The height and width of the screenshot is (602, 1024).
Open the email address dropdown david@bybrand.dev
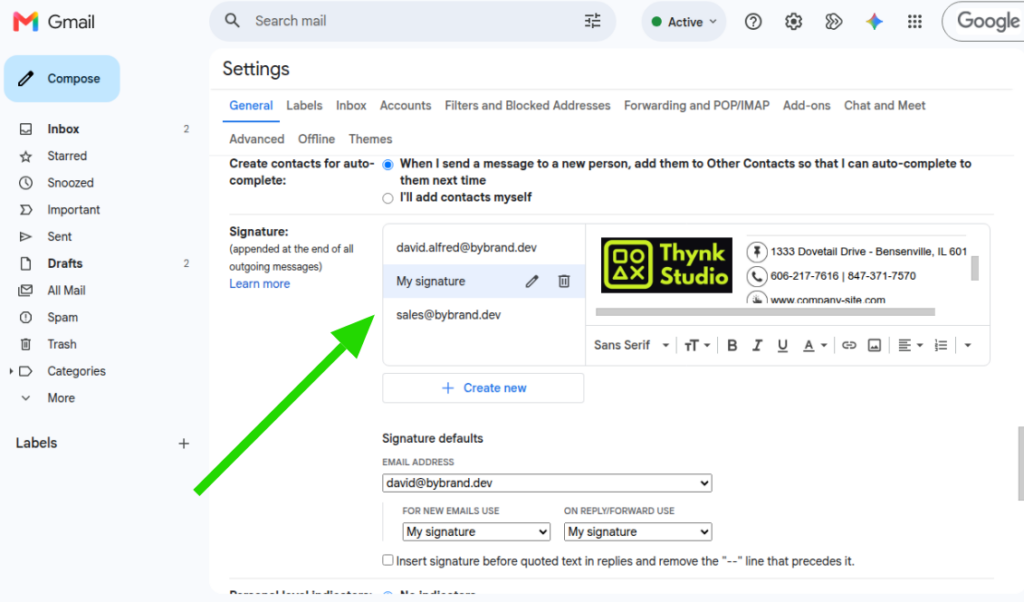547,483
